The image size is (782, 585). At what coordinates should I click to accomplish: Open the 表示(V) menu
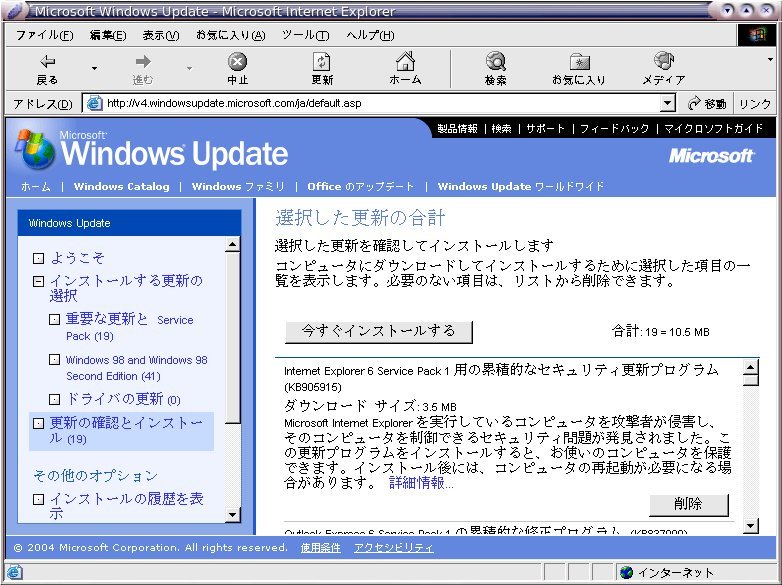161,35
